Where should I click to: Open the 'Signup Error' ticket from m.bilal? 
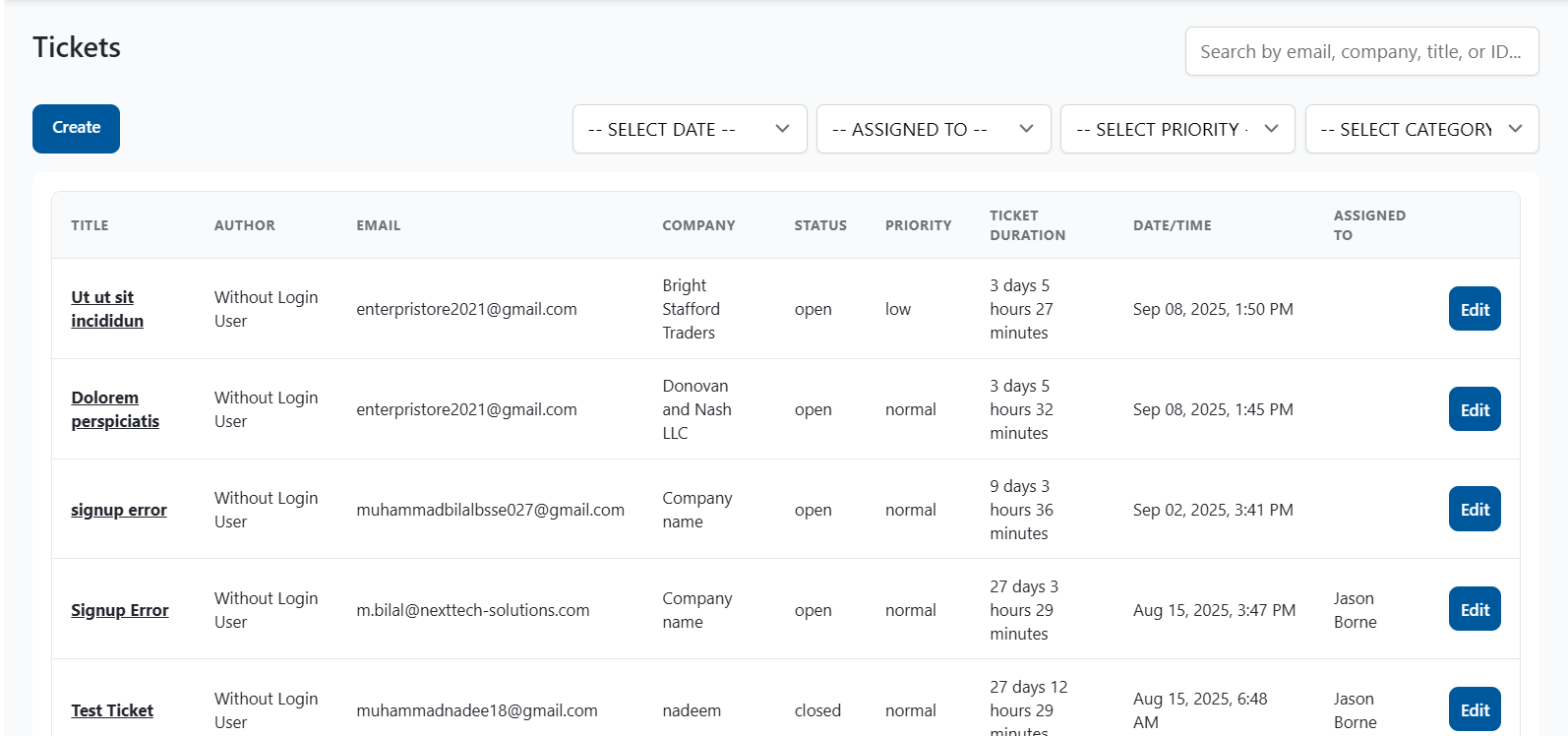coord(120,610)
